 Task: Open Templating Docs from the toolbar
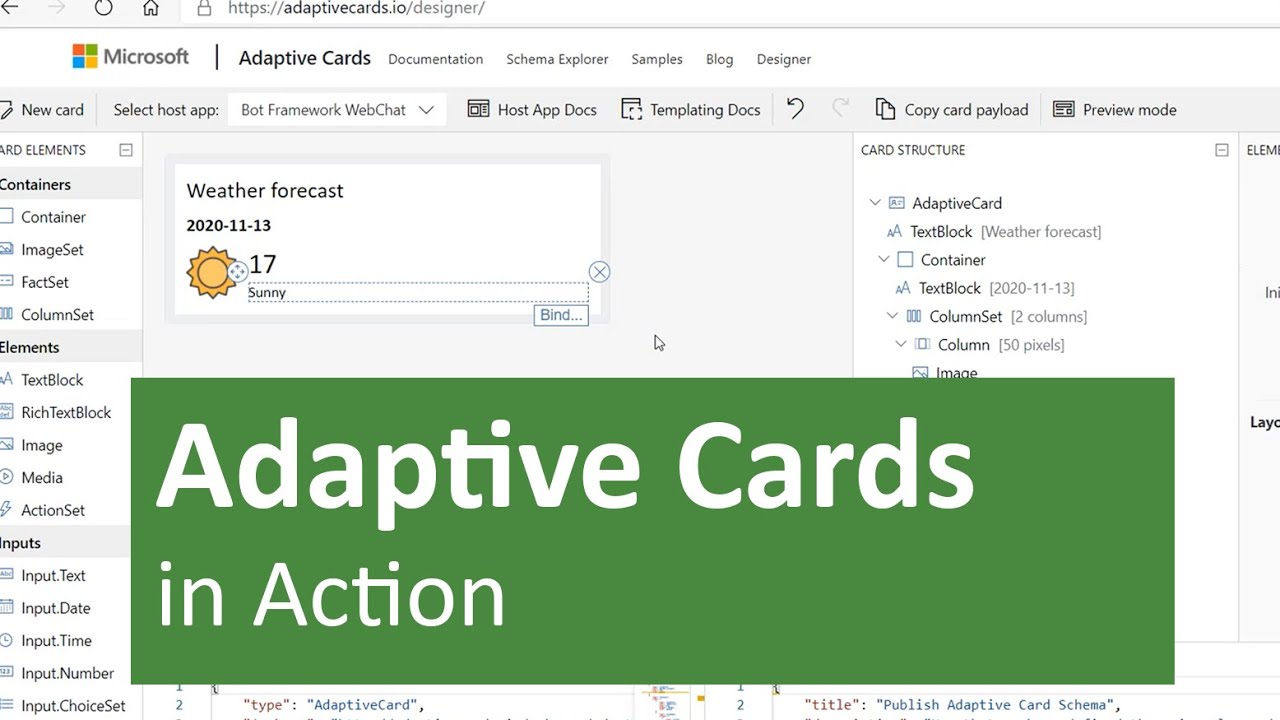tap(691, 109)
